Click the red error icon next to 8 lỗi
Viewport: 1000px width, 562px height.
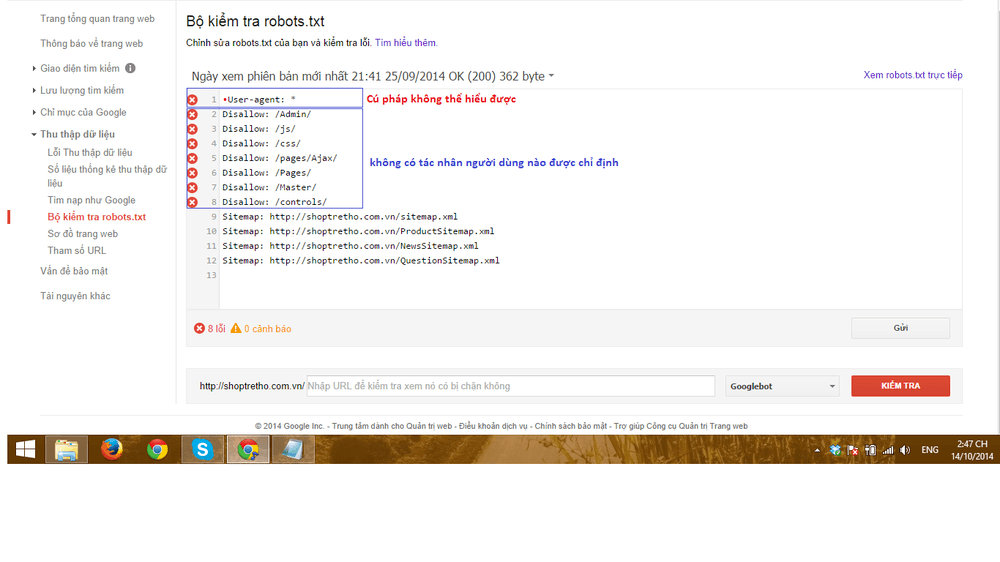(199, 329)
